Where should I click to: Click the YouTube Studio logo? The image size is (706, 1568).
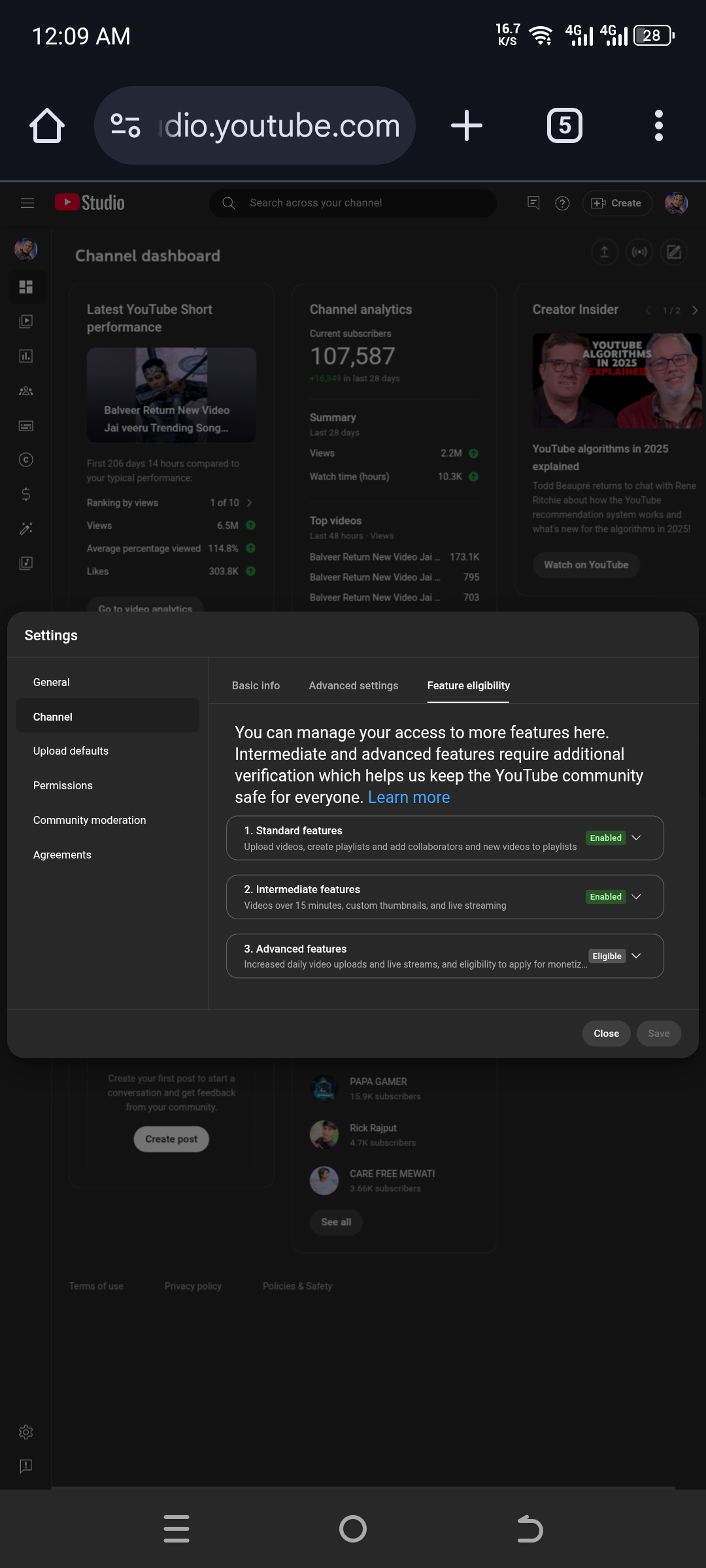click(90, 203)
